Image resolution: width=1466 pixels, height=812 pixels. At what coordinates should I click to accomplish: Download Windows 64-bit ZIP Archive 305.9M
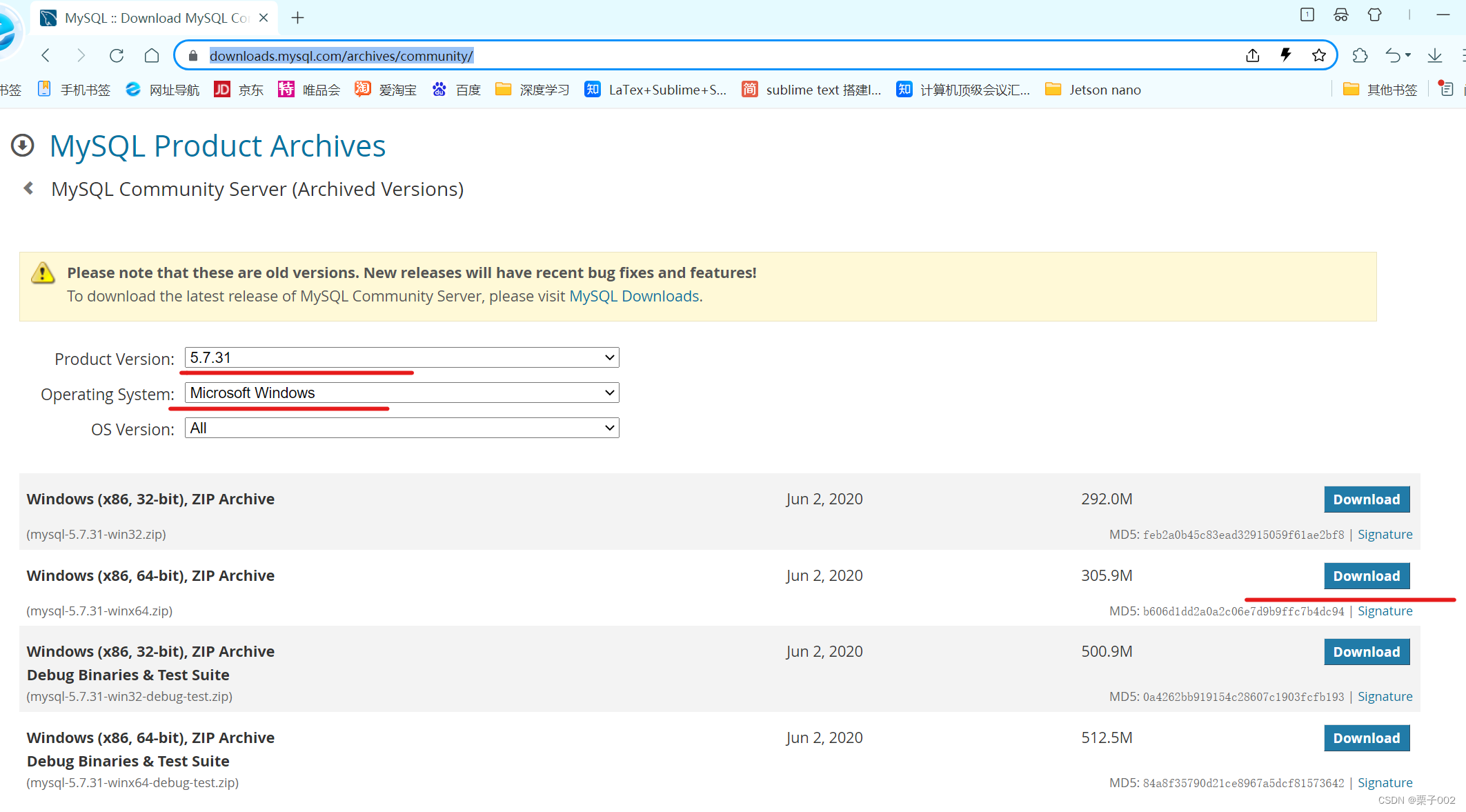(x=1366, y=576)
